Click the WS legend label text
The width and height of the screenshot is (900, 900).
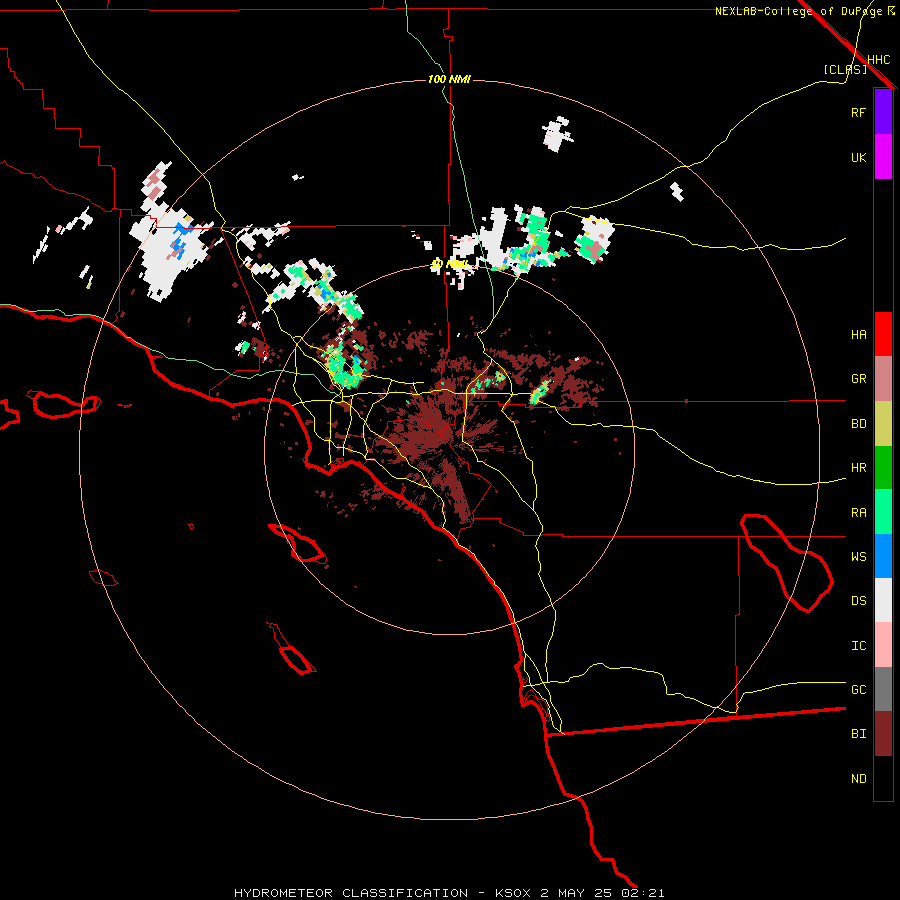pos(858,556)
